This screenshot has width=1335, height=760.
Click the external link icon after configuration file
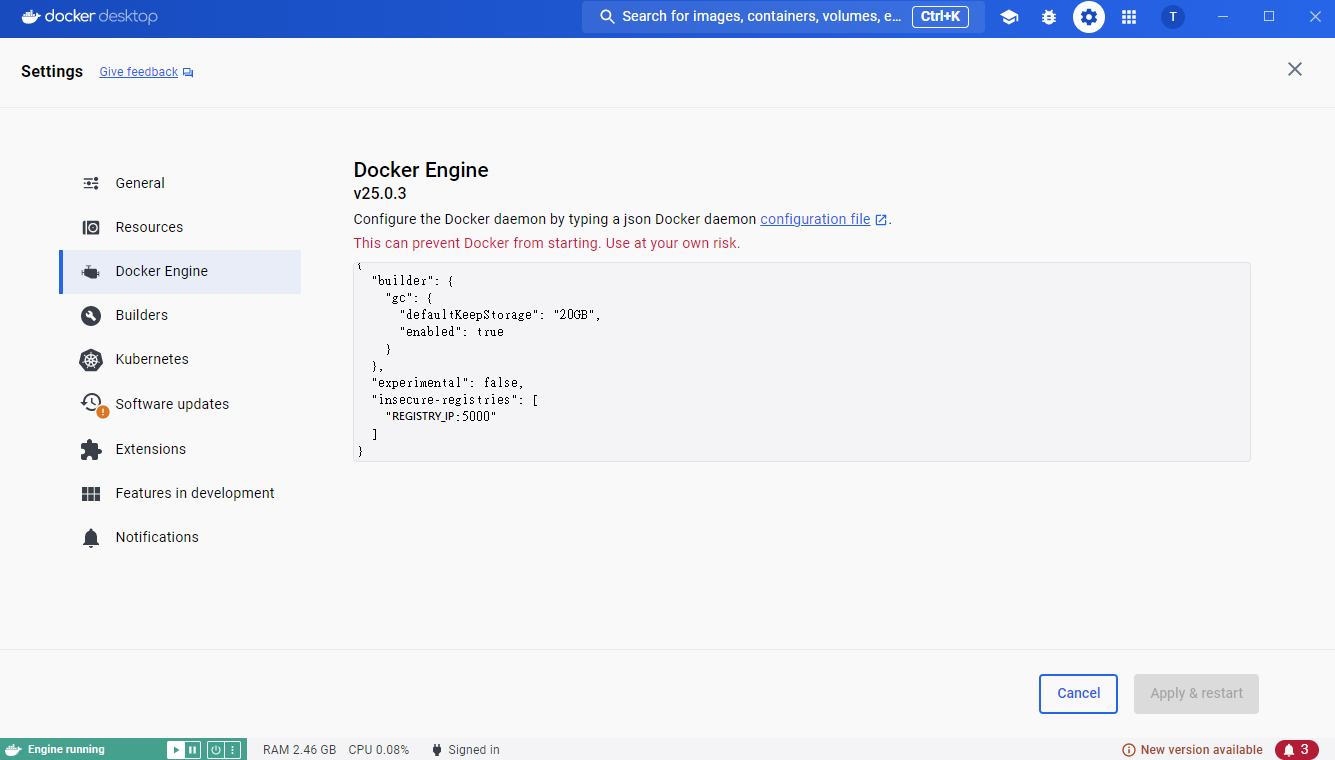[881, 220]
